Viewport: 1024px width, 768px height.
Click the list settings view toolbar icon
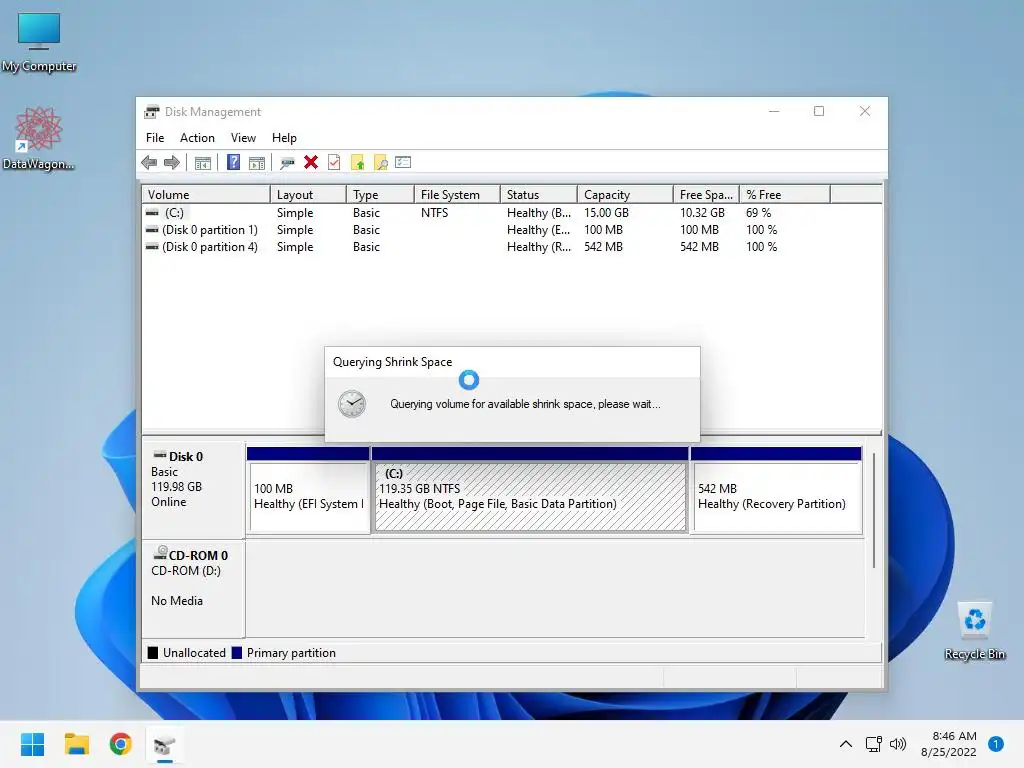pos(403,162)
